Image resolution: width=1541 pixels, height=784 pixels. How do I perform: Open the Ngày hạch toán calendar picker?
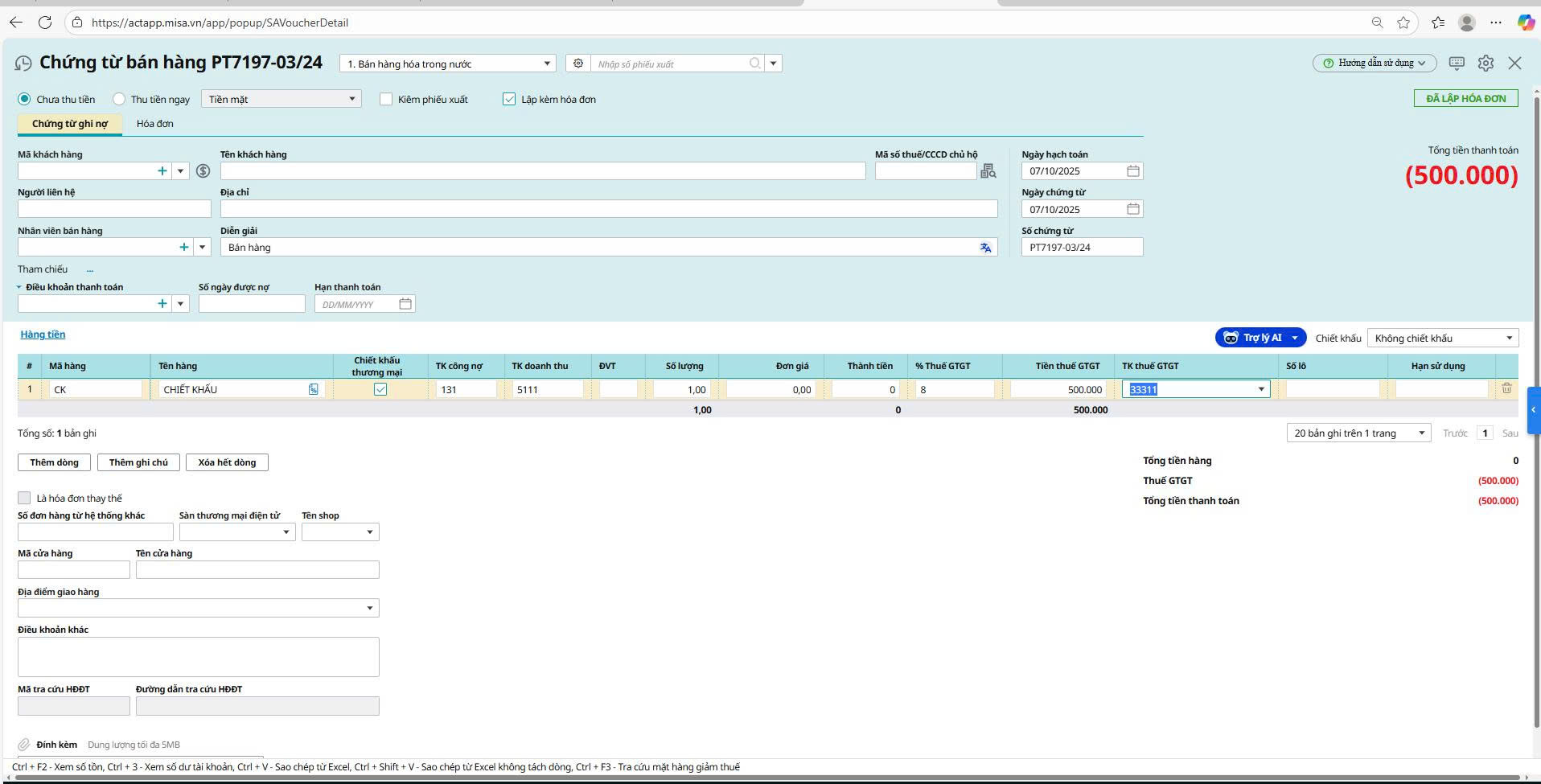tap(1132, 171)
